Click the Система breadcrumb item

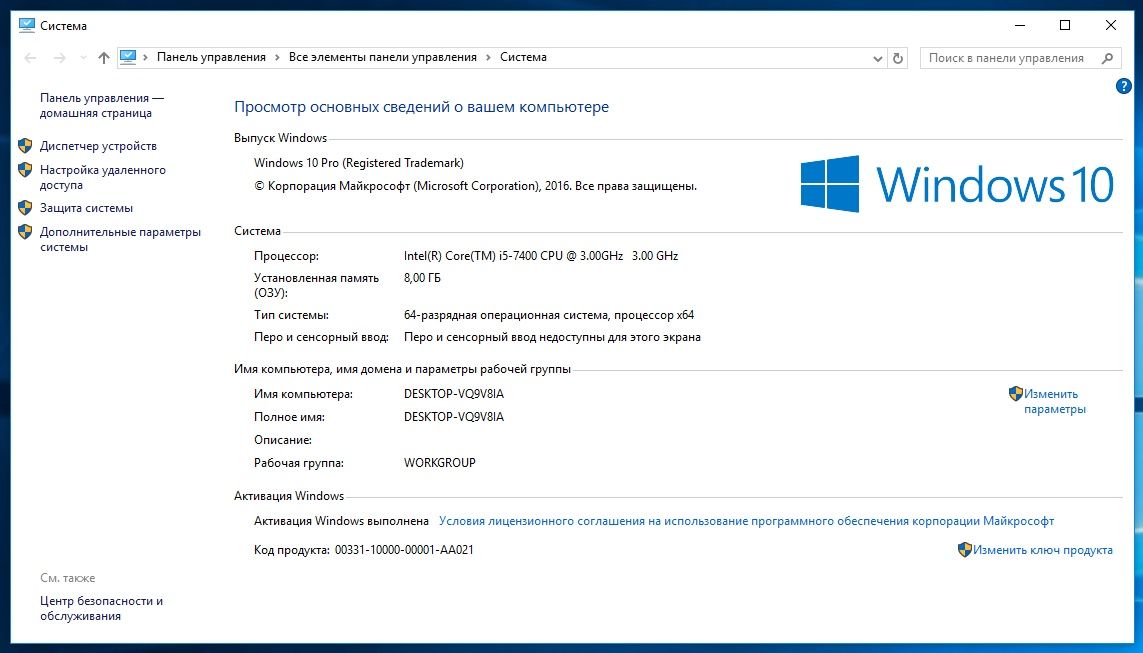point(523,57)
